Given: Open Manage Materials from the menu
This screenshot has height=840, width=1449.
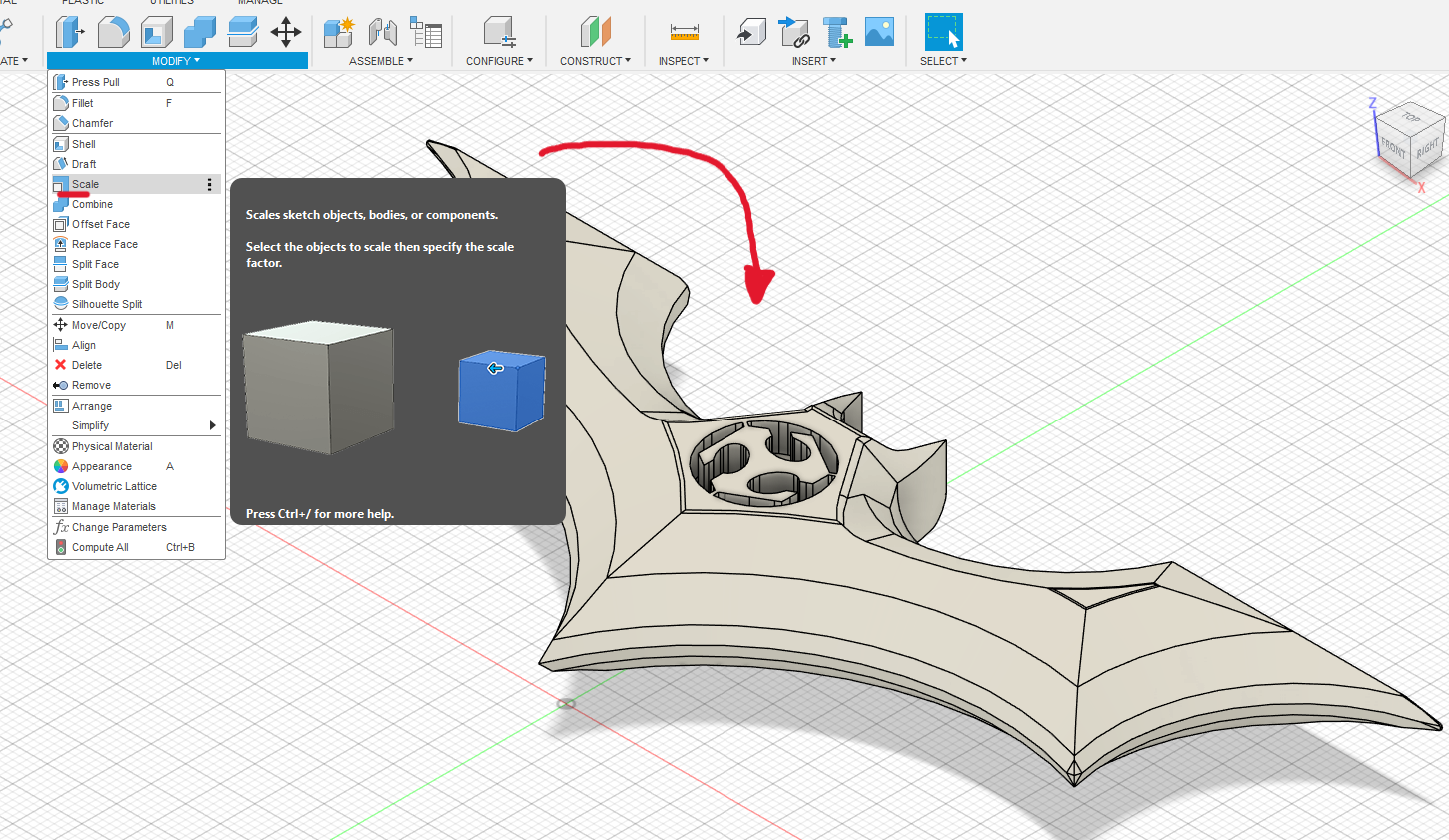Looking at the screenshot, I should point(135,506).
